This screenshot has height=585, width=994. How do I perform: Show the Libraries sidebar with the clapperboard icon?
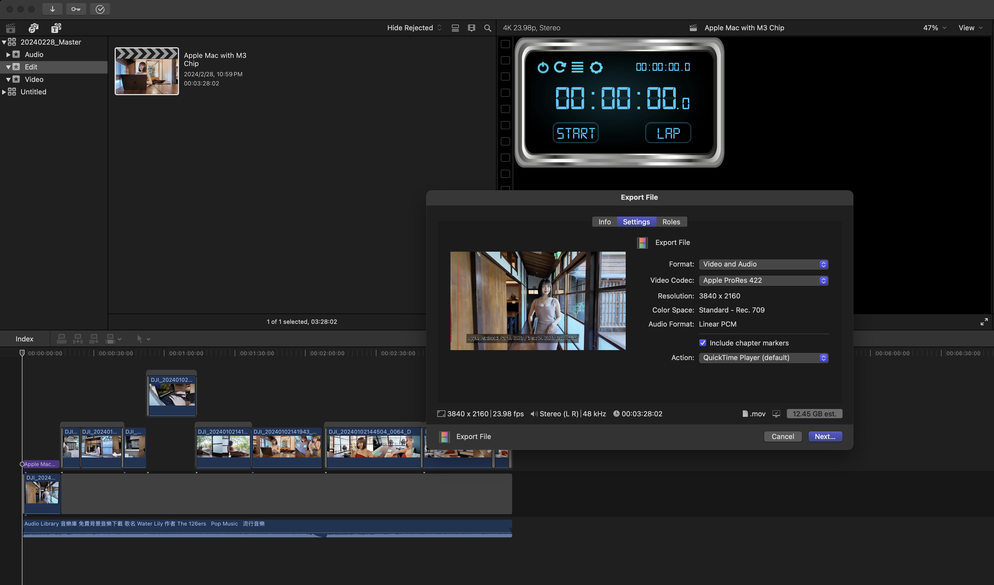(10, 28)
